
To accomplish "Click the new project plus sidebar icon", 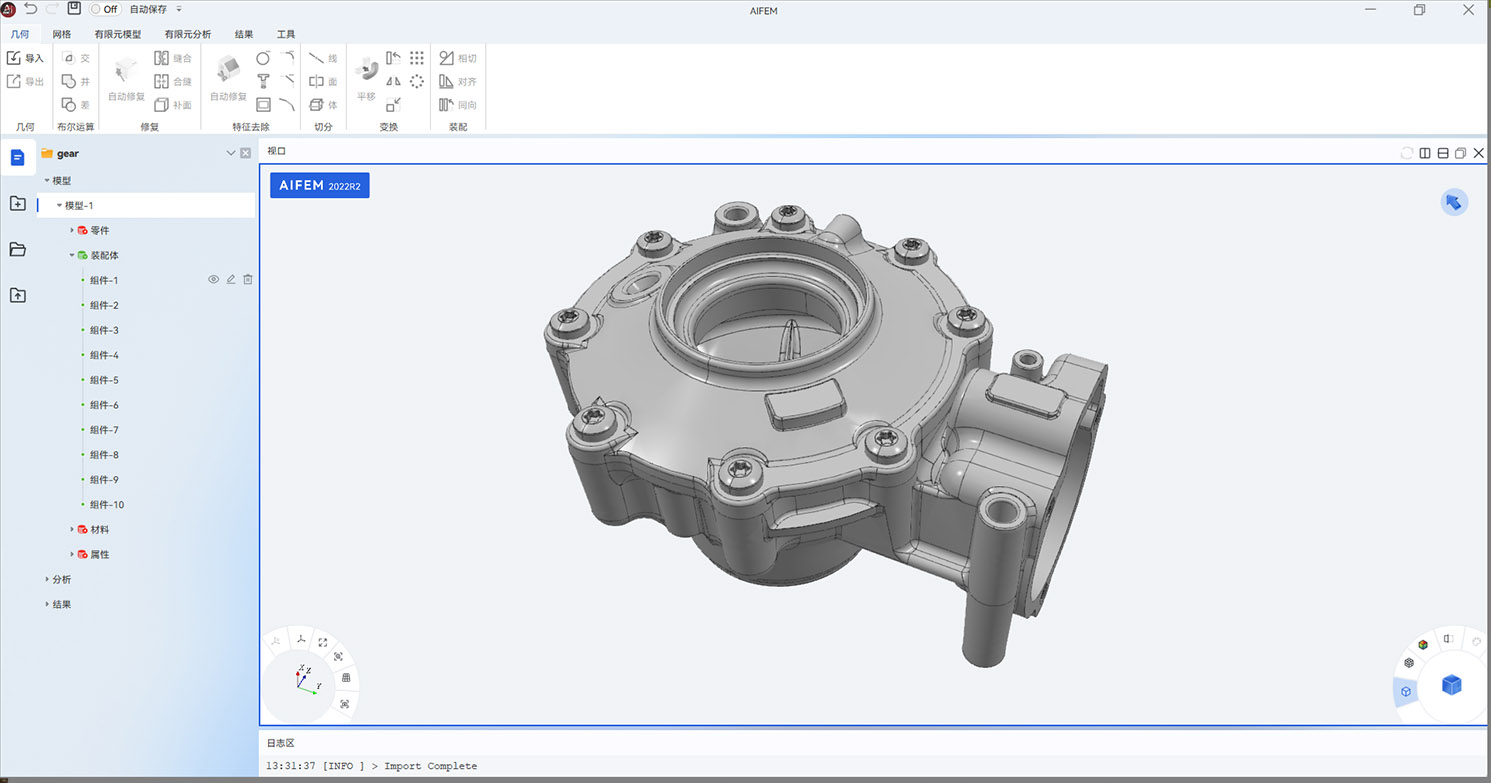I will tap(17, 203).
